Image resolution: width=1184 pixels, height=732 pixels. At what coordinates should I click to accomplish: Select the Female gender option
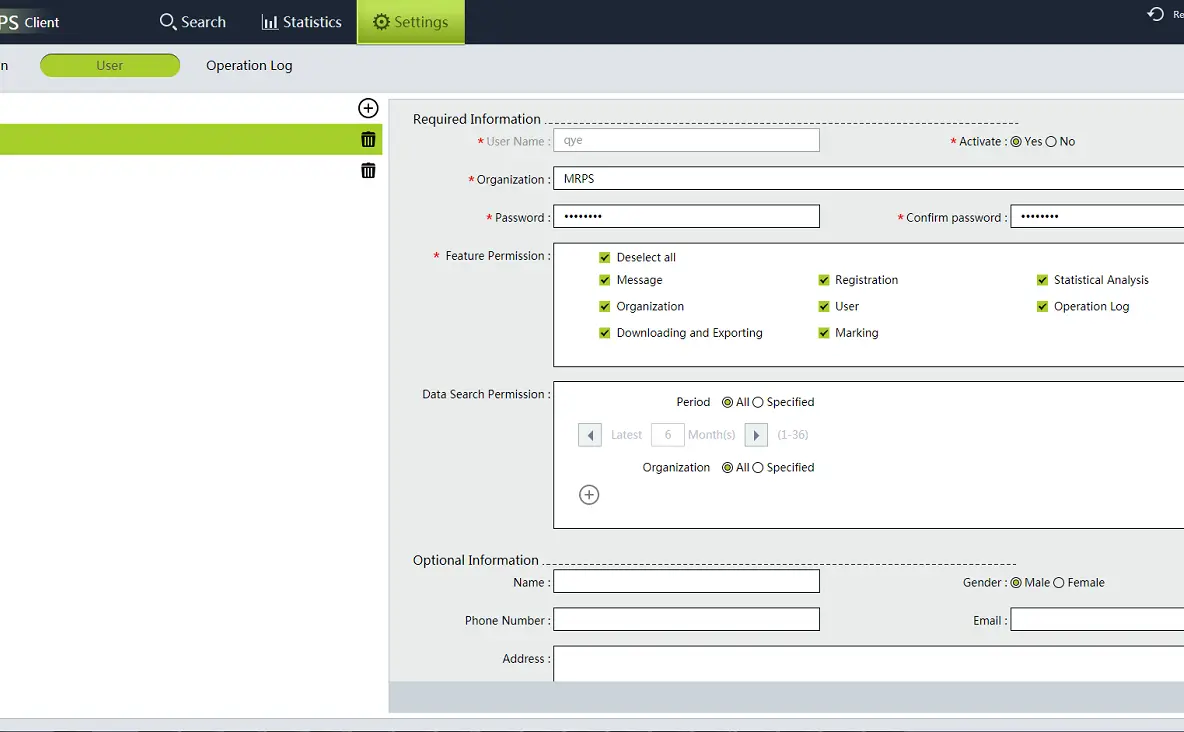pyautogui.click(x=1059, y=582)
